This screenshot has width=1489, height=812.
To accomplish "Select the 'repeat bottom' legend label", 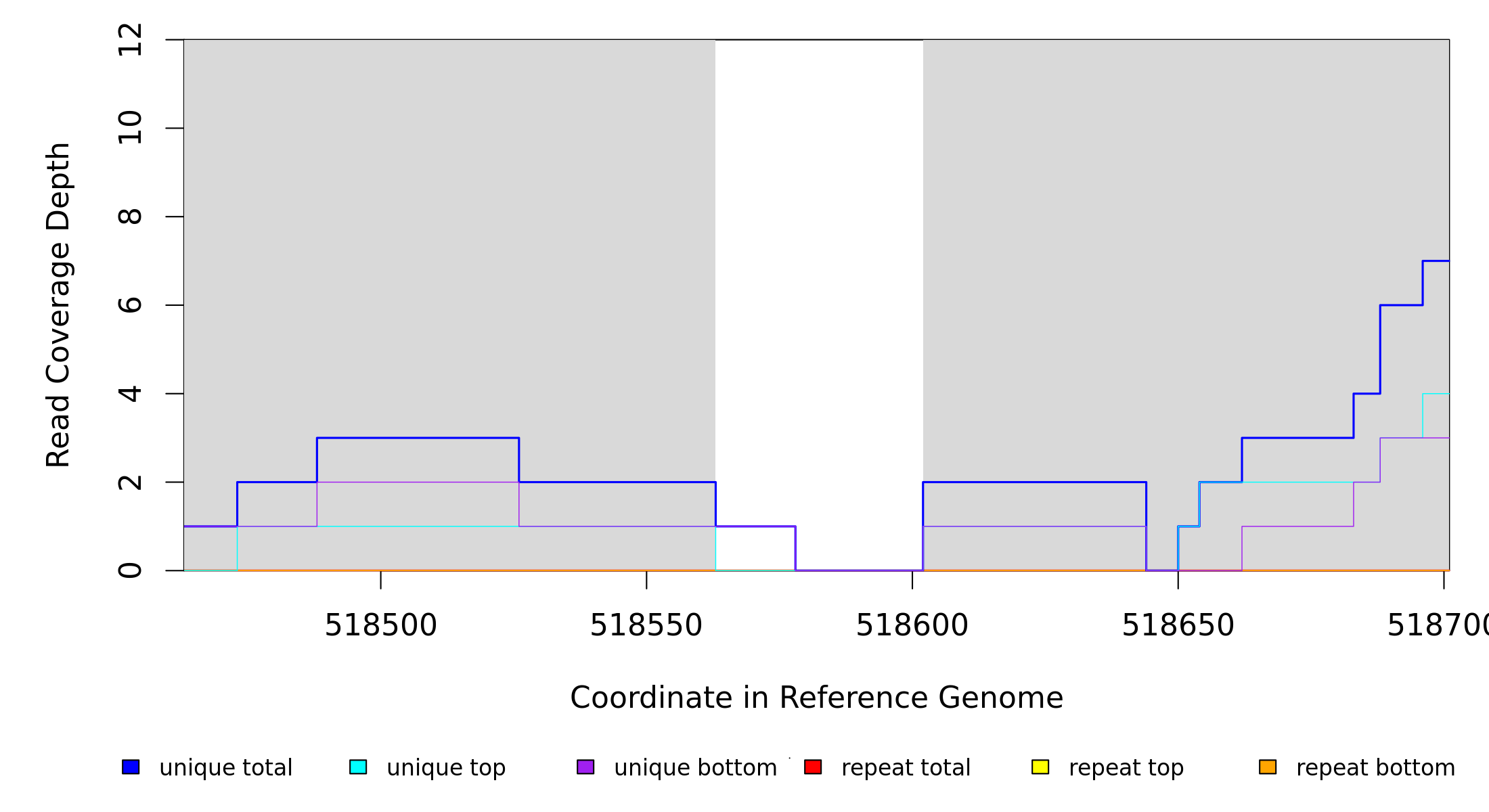I will click(1375, 768).
